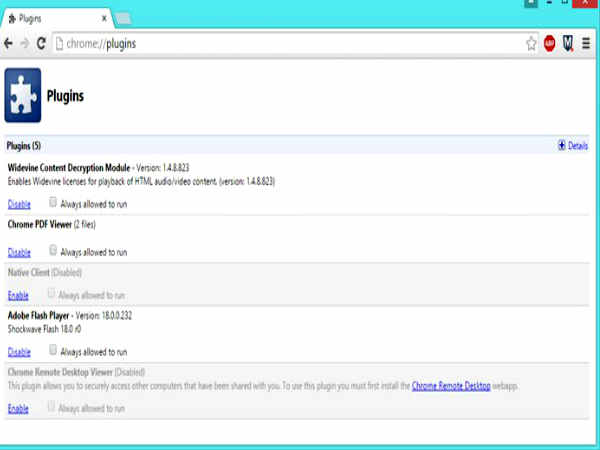Viewport: 600px width, 450px height.
Task: Click the Chrome PDF Viewer title
Action: 40,224
